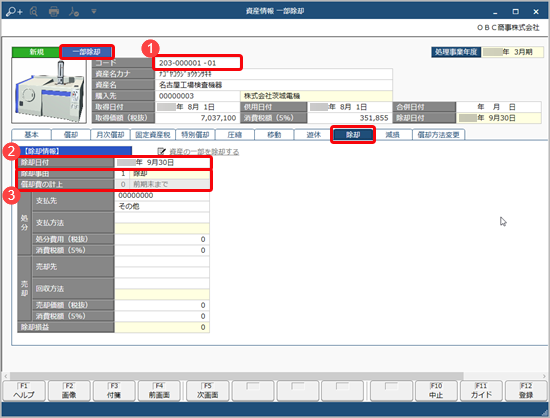Click the search preview icon in title bar
This screenshot has height=418, width=550.
(x=34, y=11)
